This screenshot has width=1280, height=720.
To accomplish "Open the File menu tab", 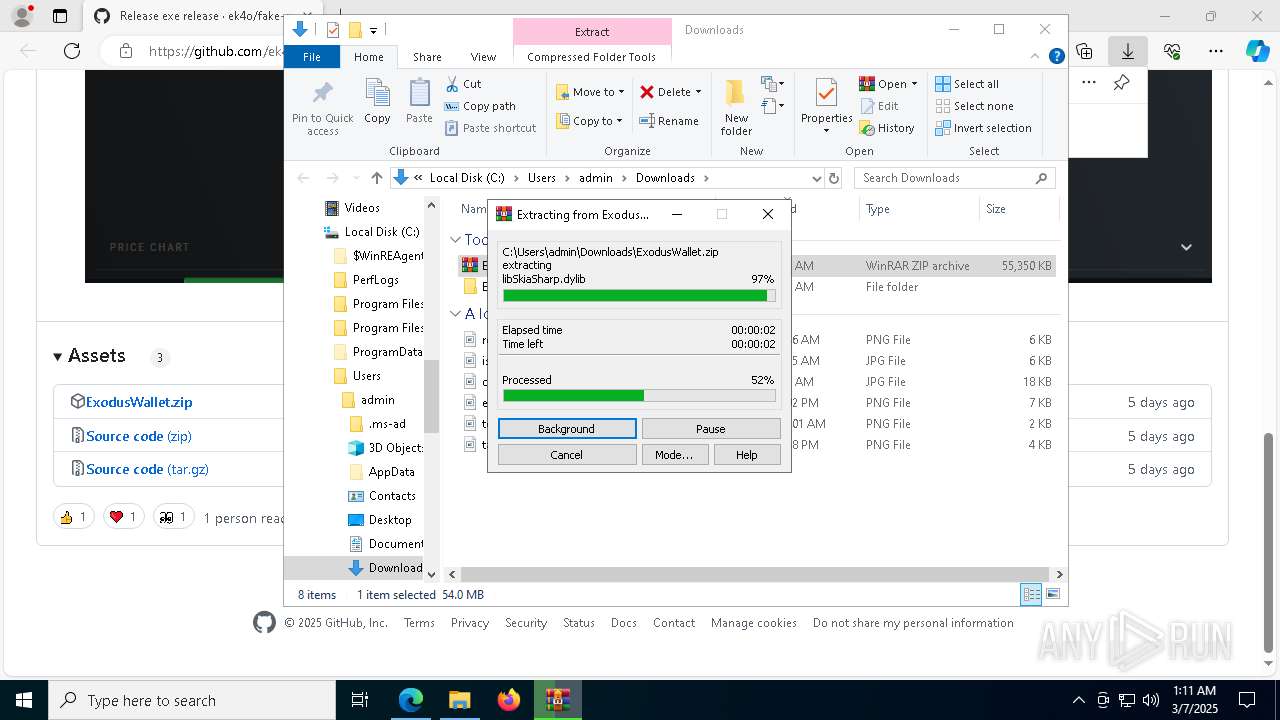I will pyautogui.click(x=312, y=57).
